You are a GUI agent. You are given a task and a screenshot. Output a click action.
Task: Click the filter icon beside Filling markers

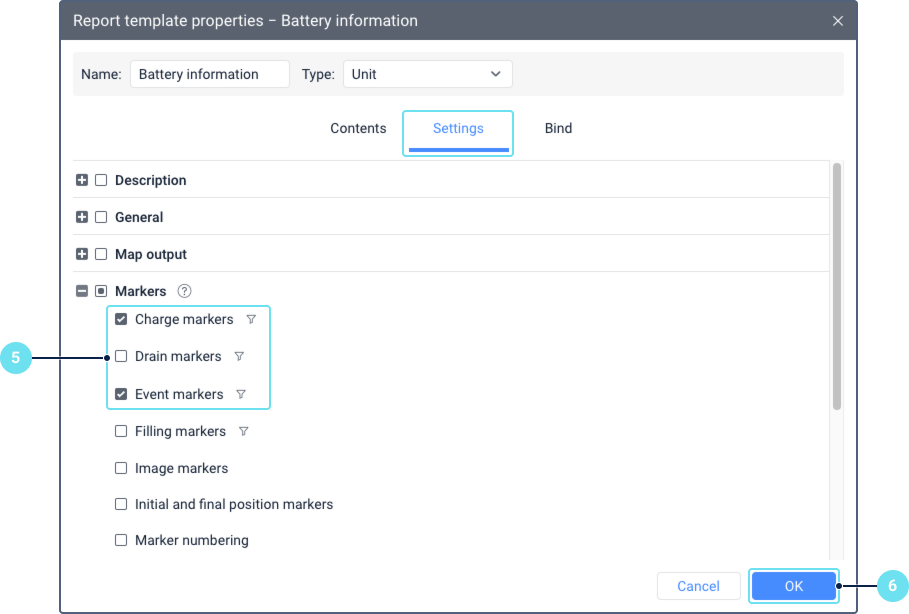point(243,432)
